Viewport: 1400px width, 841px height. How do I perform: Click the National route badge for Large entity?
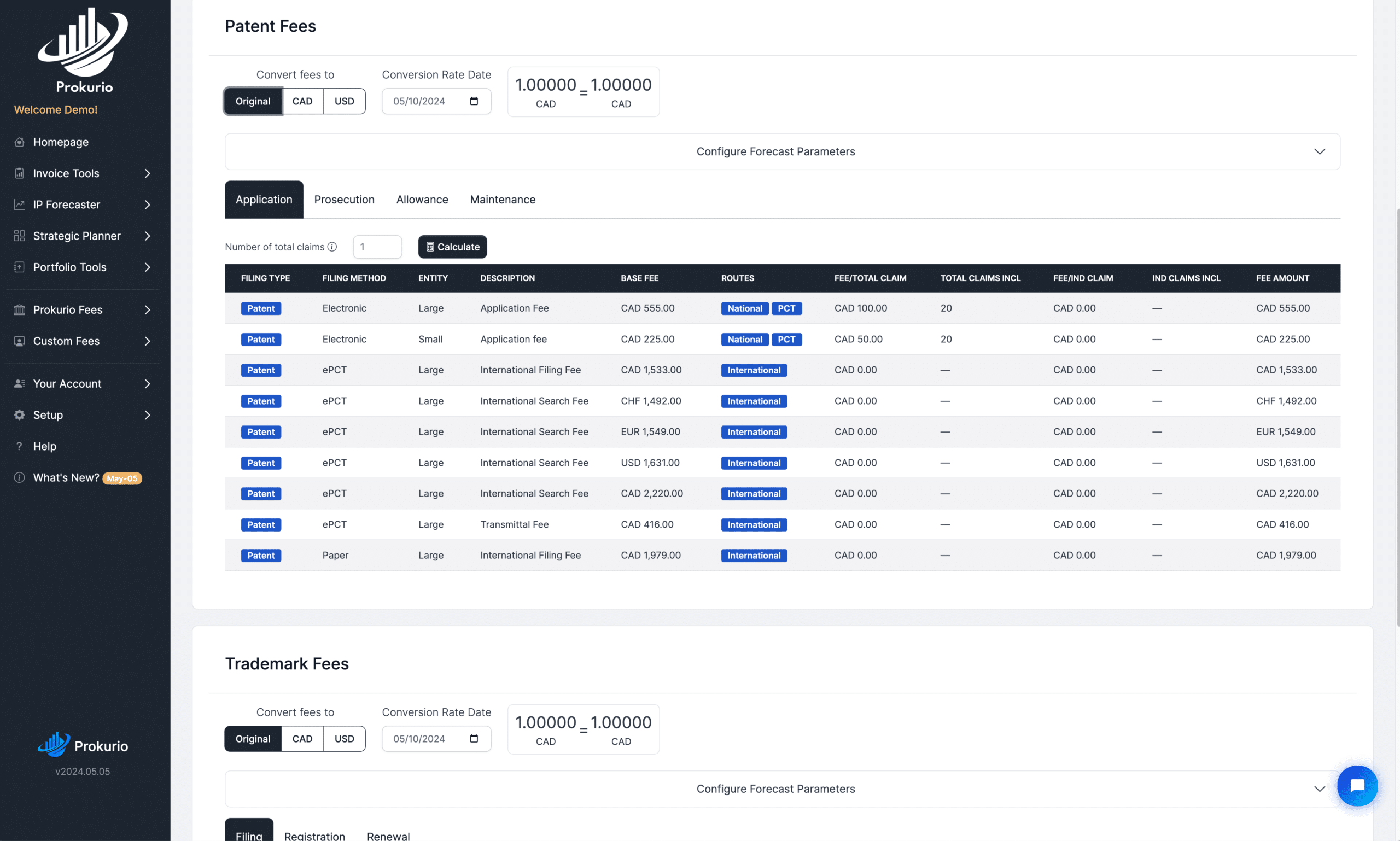(745, 308)
